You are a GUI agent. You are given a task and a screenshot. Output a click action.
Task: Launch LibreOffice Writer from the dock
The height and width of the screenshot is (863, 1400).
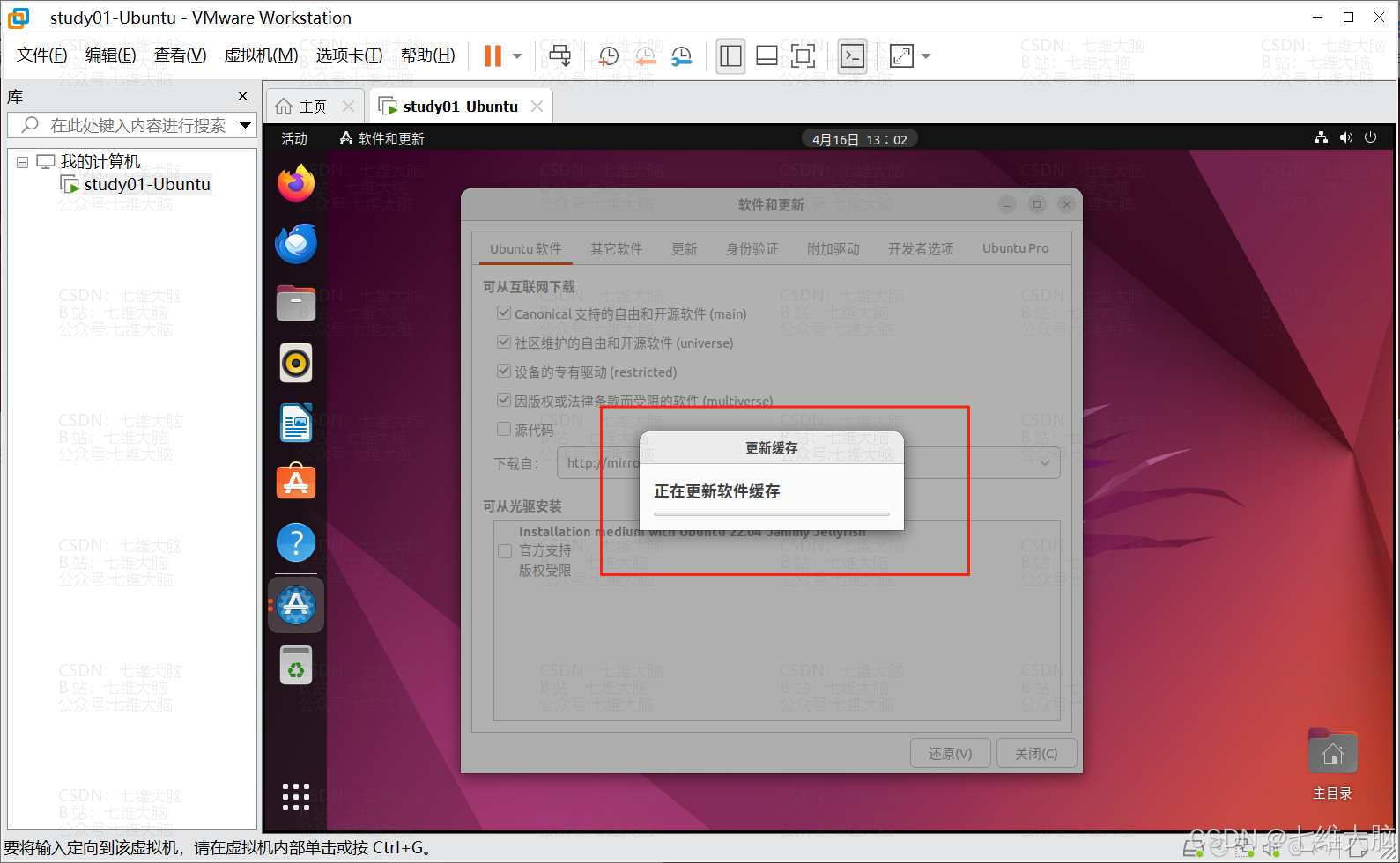(296, 424)
